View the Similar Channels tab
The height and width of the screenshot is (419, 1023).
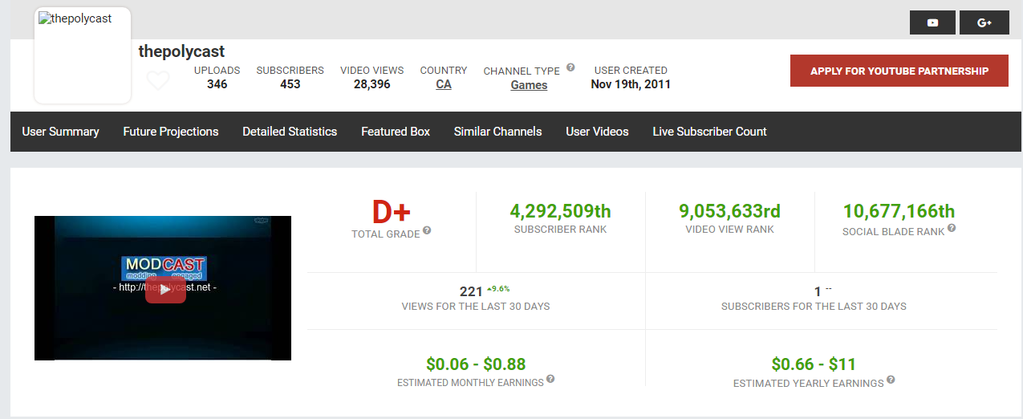point(498,132)
